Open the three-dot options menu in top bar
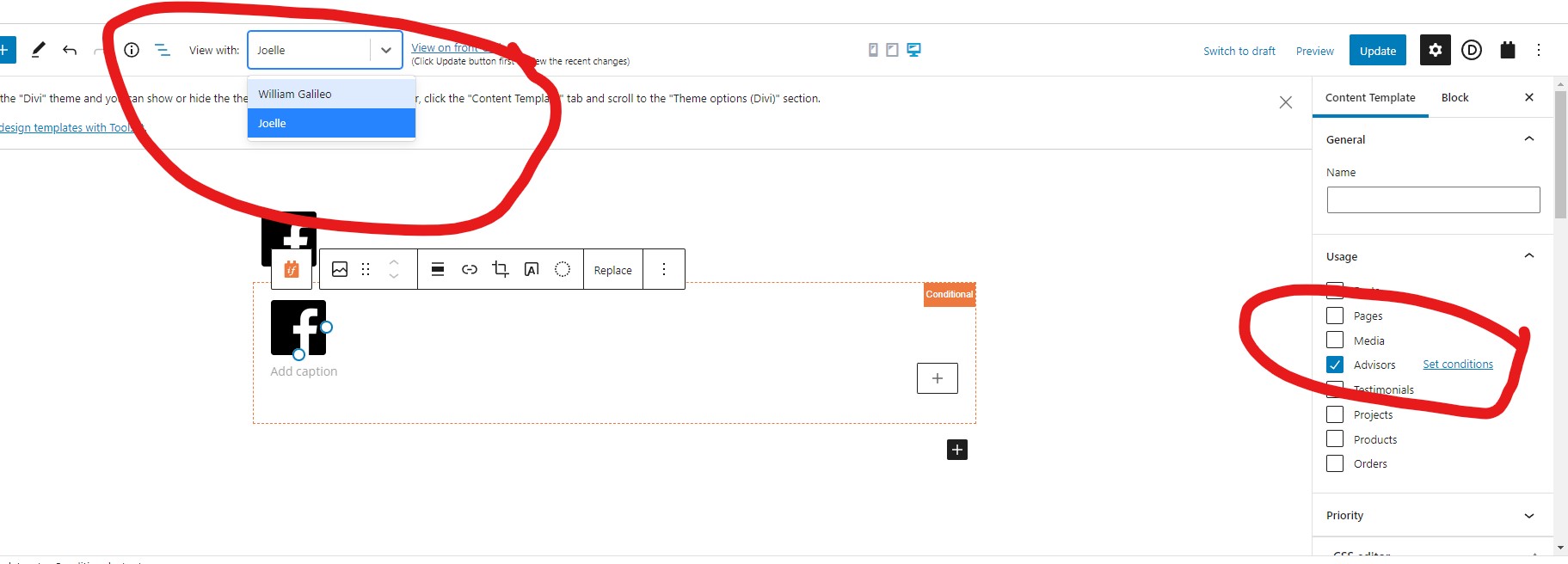Viewport: 1568px width, 564px height. coord(1539,50)
